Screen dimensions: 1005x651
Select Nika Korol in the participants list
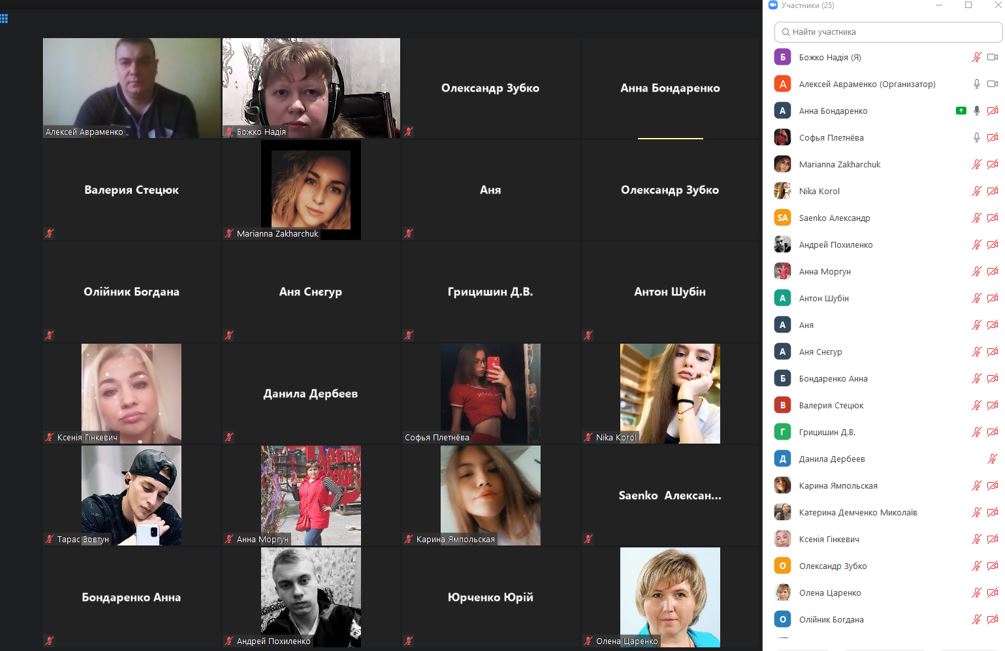819,191
